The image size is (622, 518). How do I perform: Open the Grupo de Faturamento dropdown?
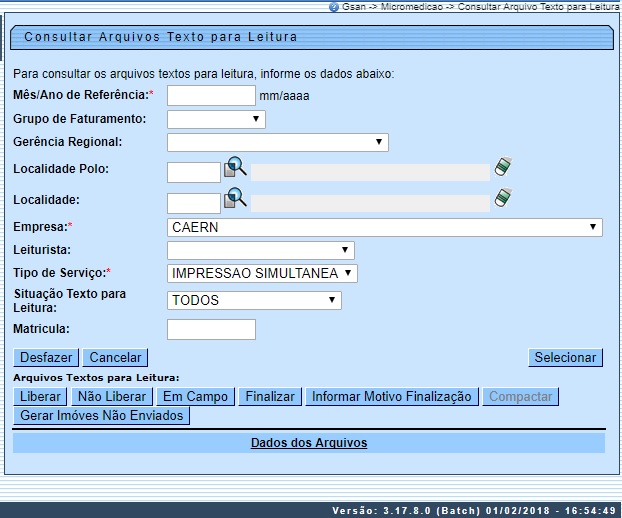(x=216, y=120)
